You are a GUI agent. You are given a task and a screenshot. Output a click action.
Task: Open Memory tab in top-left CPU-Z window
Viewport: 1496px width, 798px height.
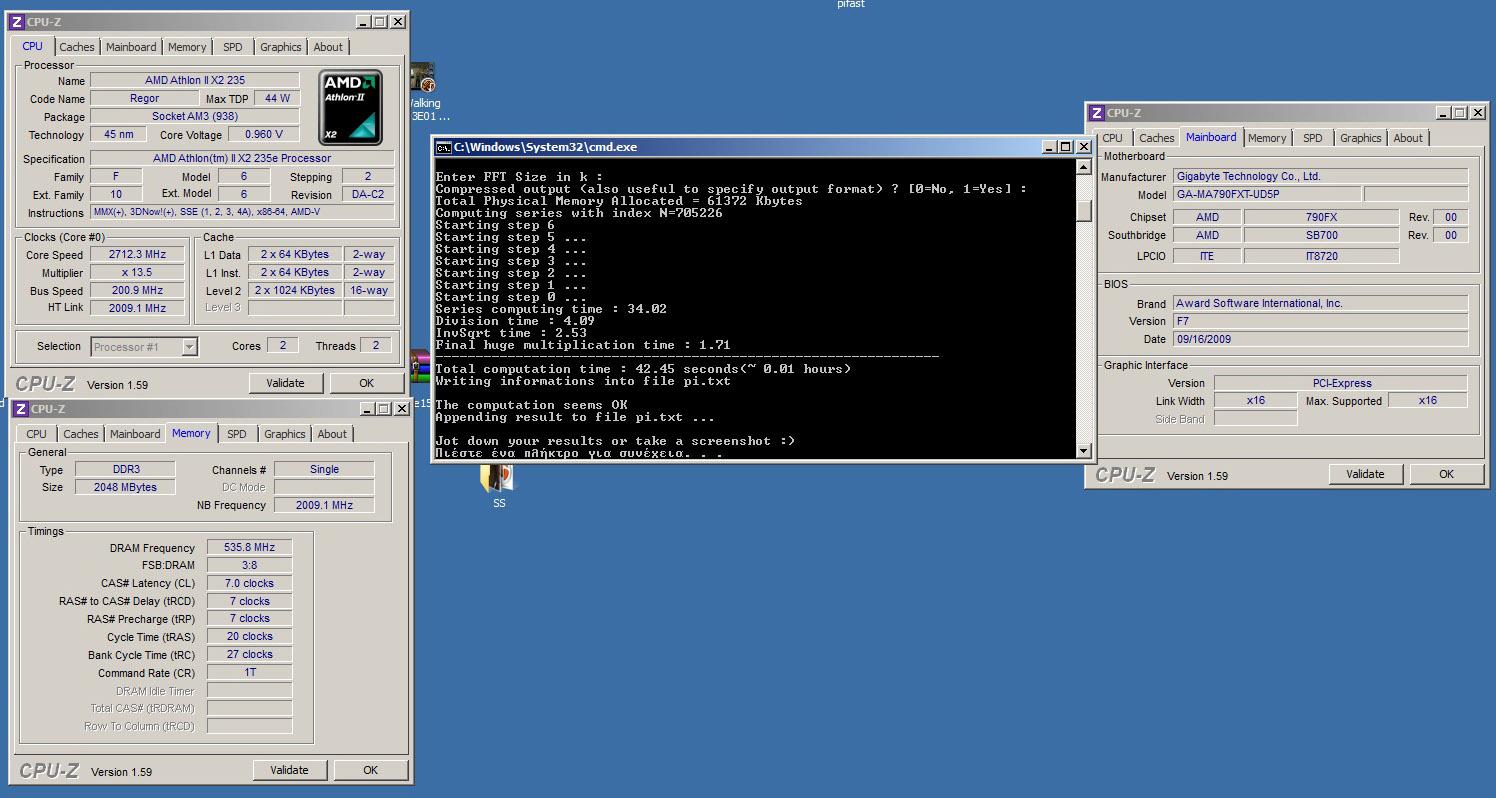pos(187,47)
